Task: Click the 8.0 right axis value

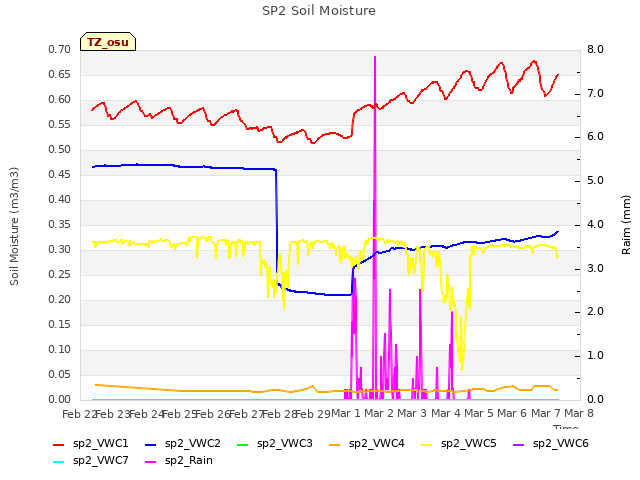Action: pos(595,50)
